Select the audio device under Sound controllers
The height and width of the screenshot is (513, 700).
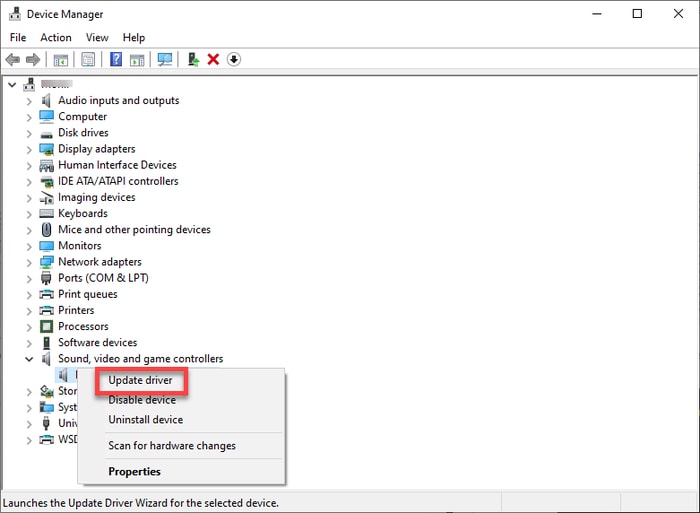[x=66, y=375]
